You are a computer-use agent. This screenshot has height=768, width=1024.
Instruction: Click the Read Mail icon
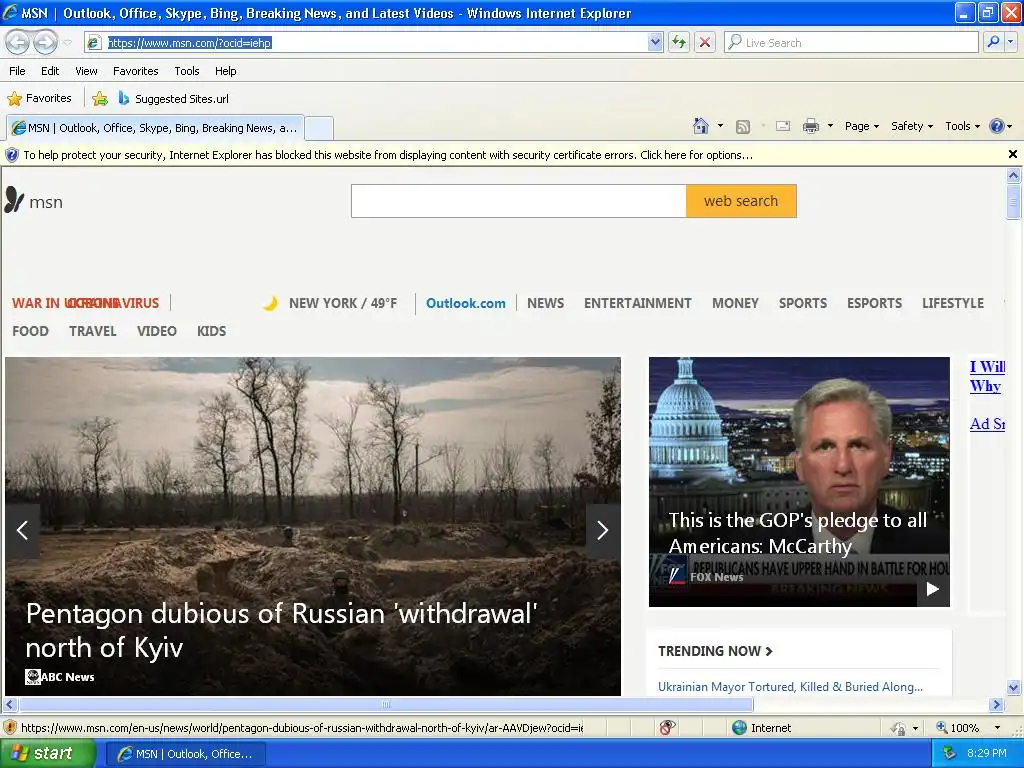[x=783, y=126]
